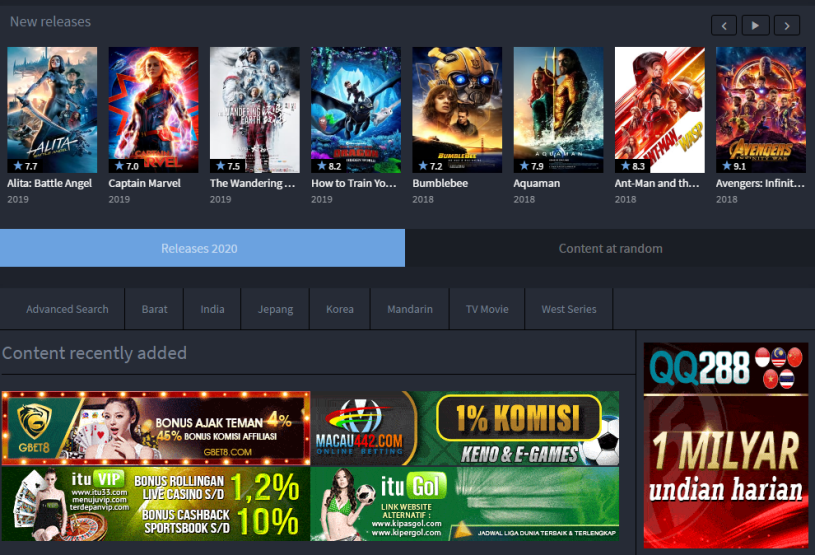815x555 pixels.
Task: Open The Wandering Earth poster
Action: (255, 110)
